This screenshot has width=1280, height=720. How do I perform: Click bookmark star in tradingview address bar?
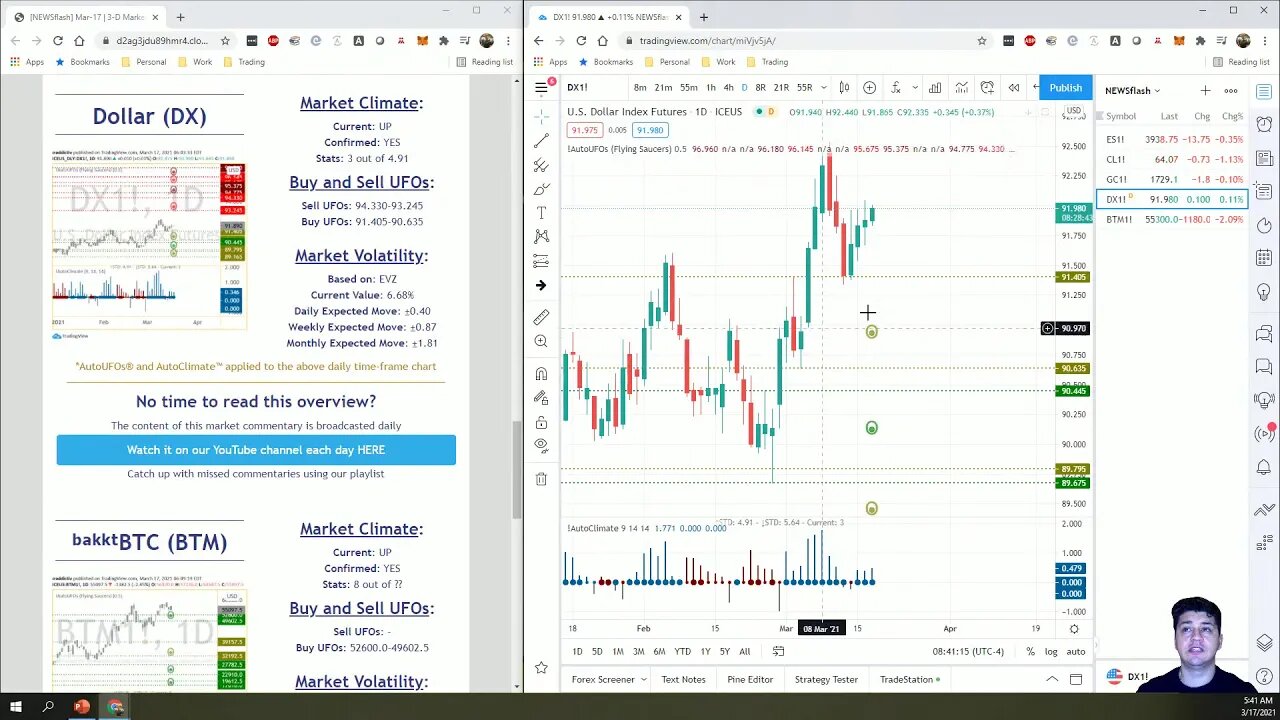coord(982,41)
